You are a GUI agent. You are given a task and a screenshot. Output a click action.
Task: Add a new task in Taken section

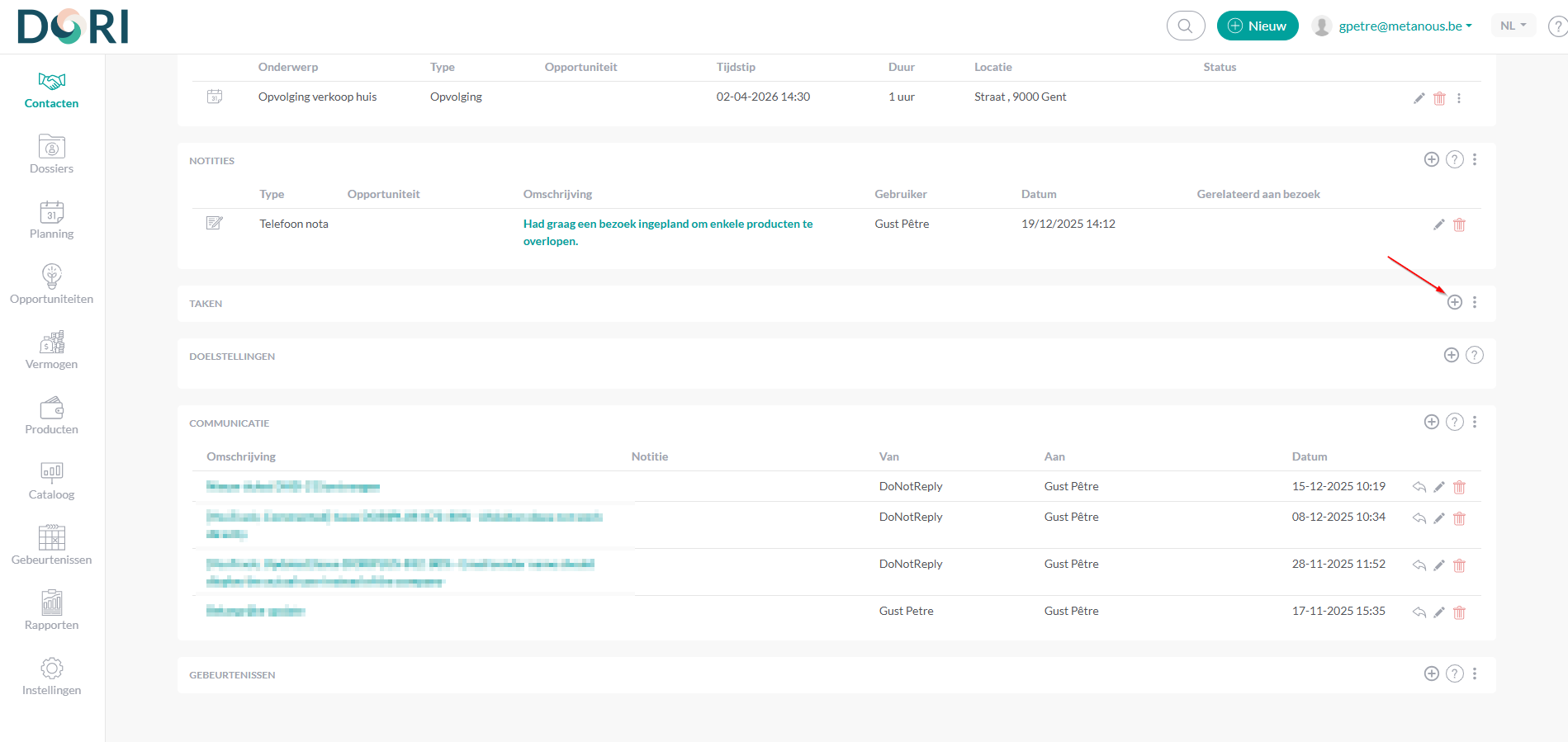(x=1454, y=302)
